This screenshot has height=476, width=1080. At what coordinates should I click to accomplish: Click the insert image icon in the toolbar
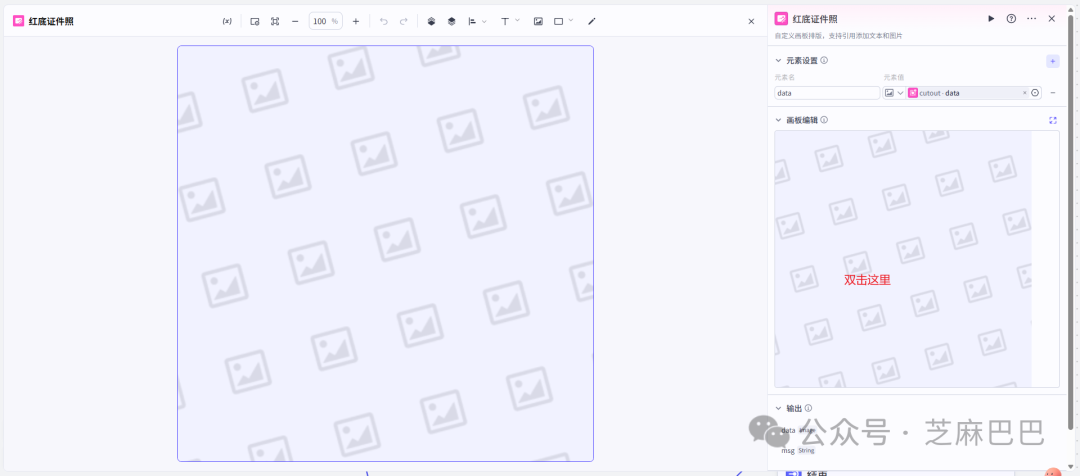point(538,21)
